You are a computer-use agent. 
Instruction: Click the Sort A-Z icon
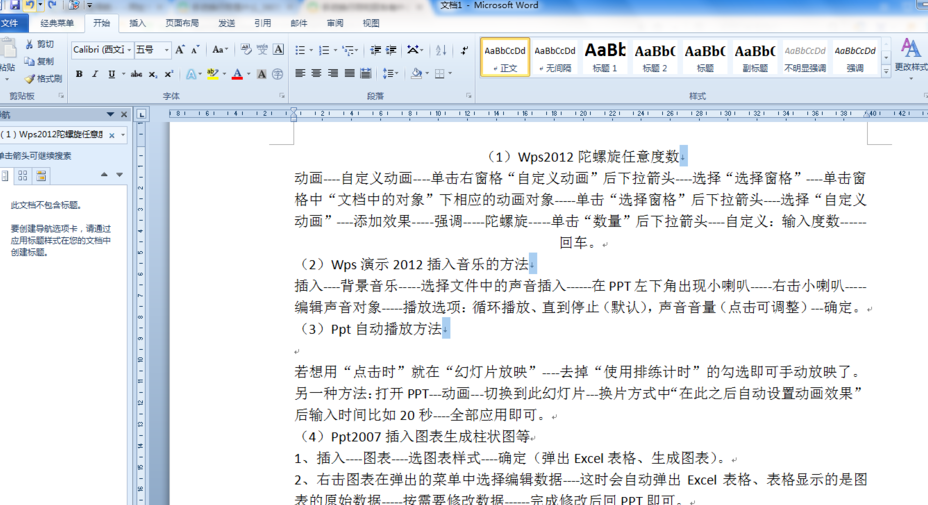point(441,50)
